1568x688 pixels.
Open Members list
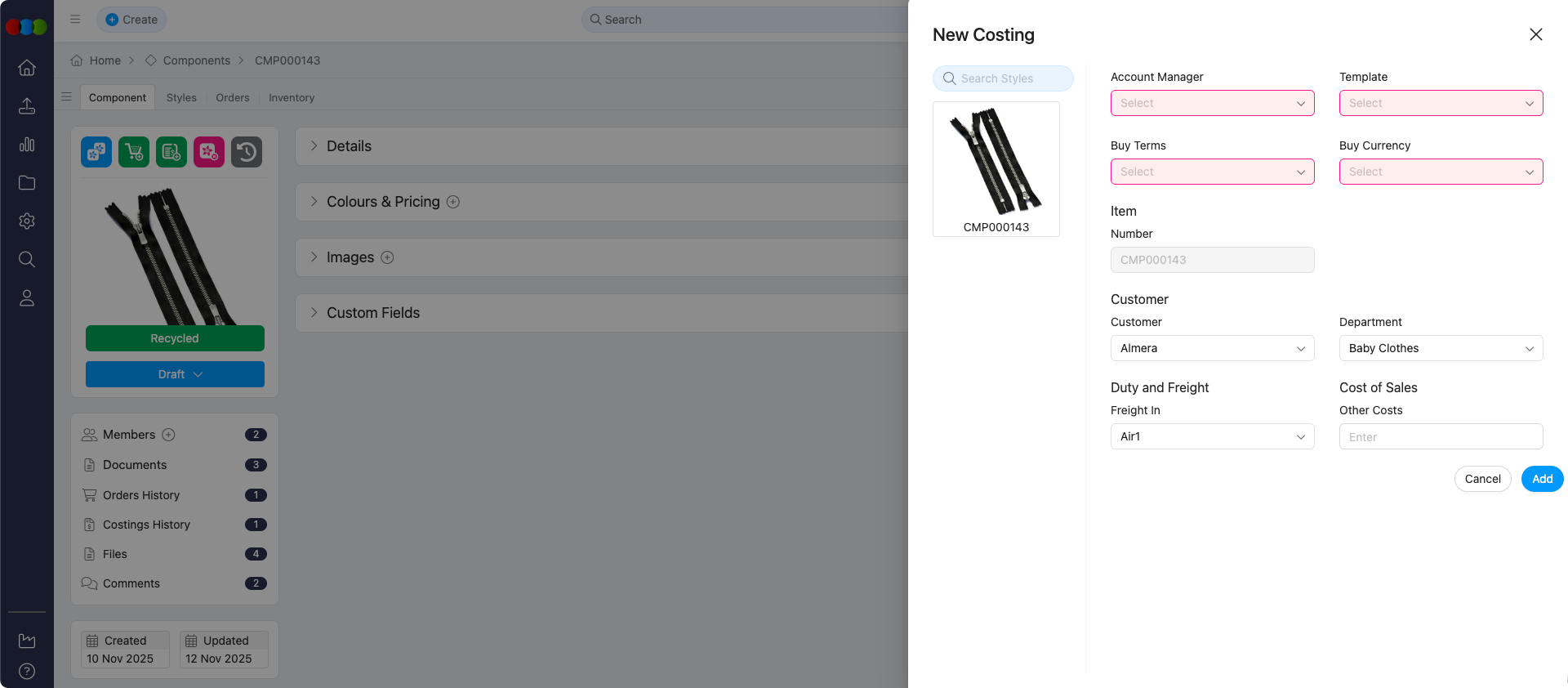pos(129,435)
